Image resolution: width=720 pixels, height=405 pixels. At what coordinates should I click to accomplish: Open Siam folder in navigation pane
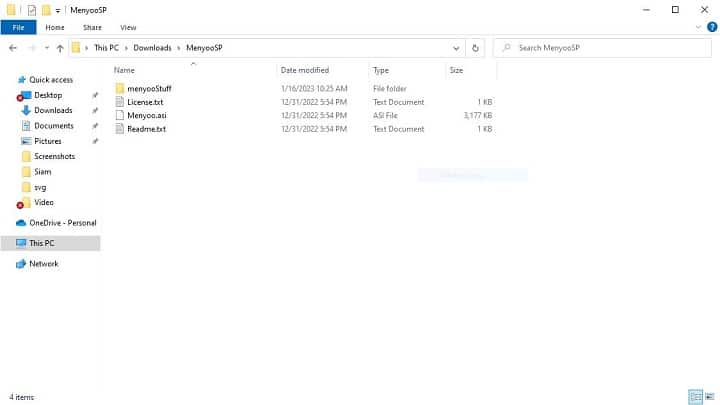42,172
